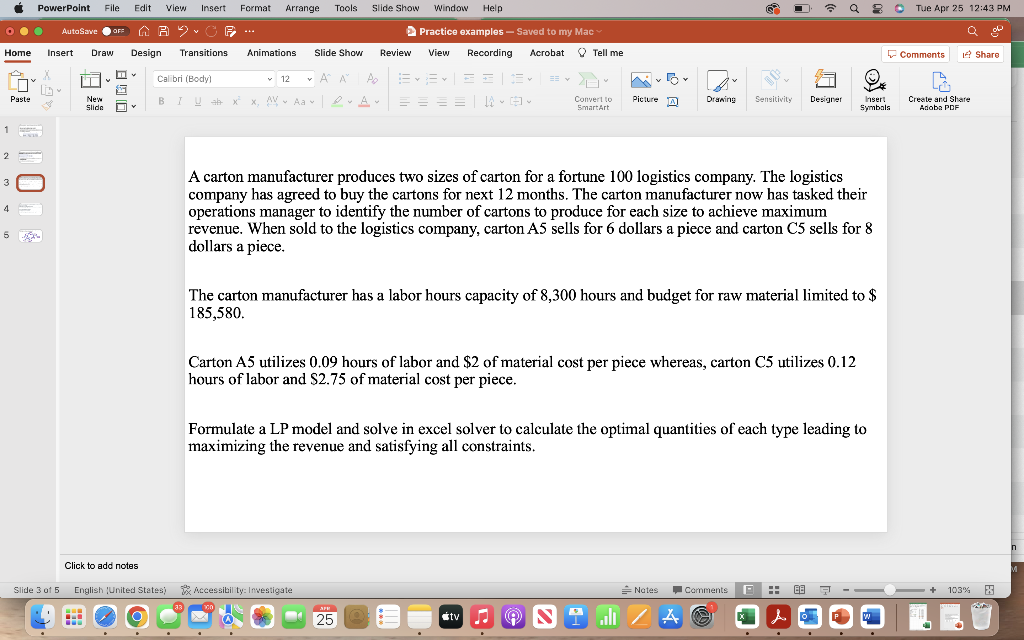Toggle left text alignment
The width and height of the screenshot is (1024, 640).
pos(405,101)
